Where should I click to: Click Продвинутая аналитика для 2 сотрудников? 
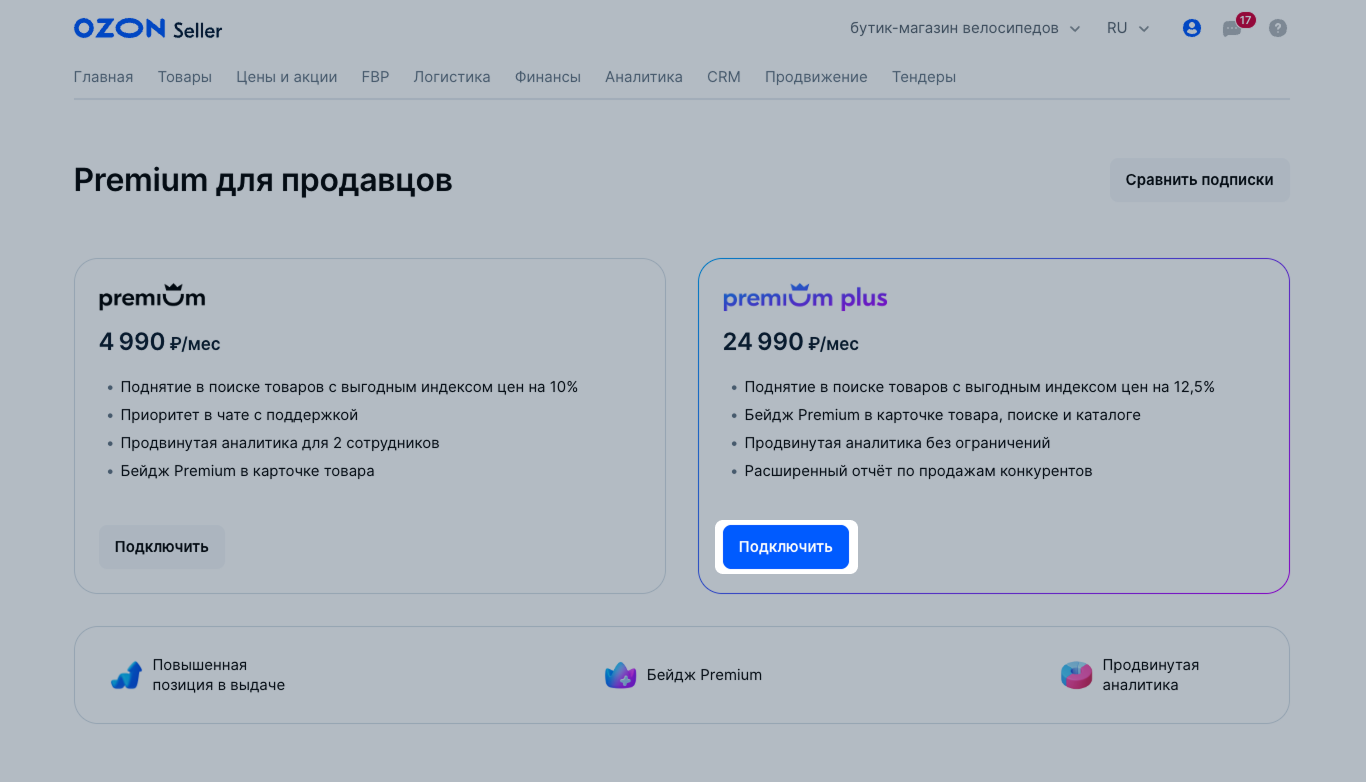click(280, 443)
